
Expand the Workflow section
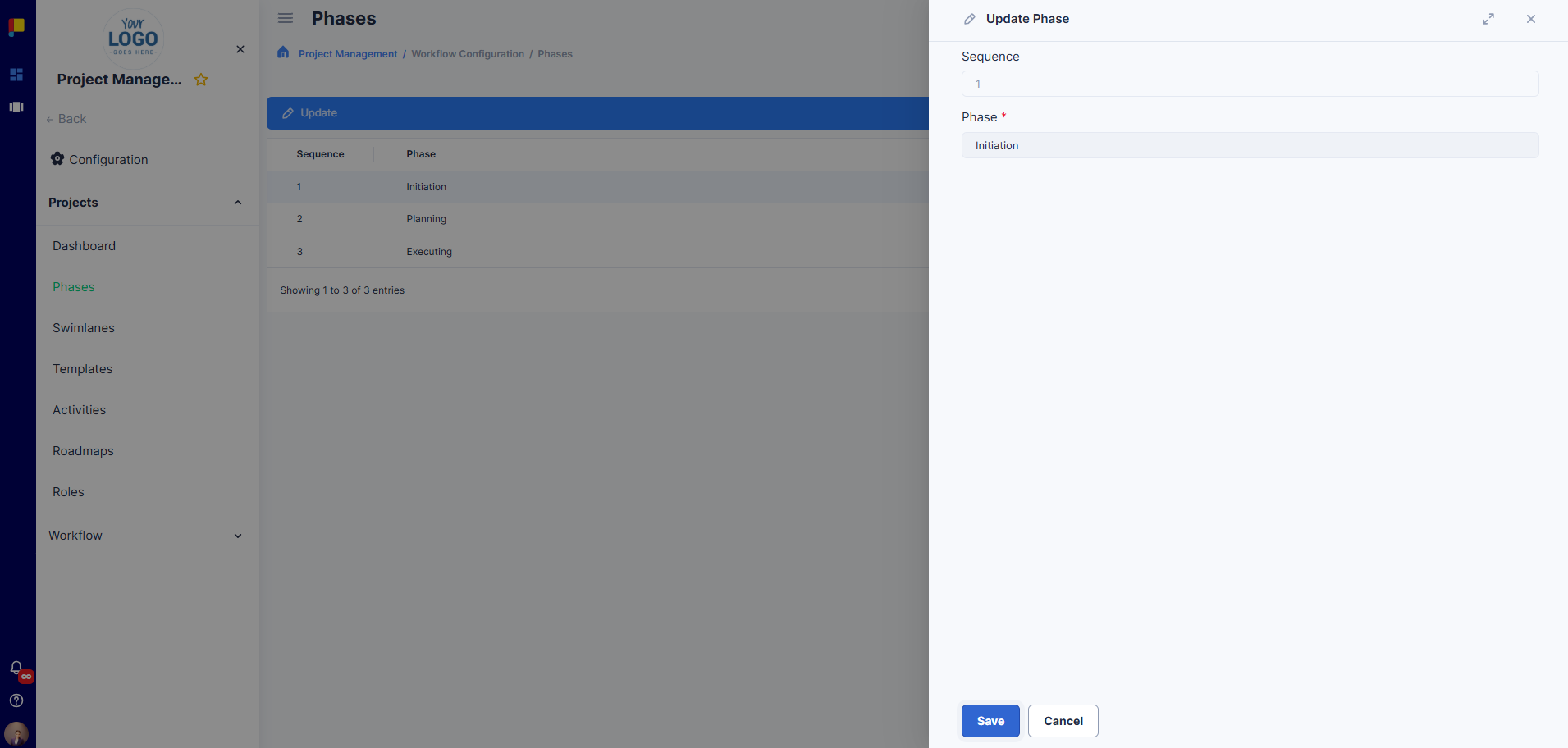238,536
